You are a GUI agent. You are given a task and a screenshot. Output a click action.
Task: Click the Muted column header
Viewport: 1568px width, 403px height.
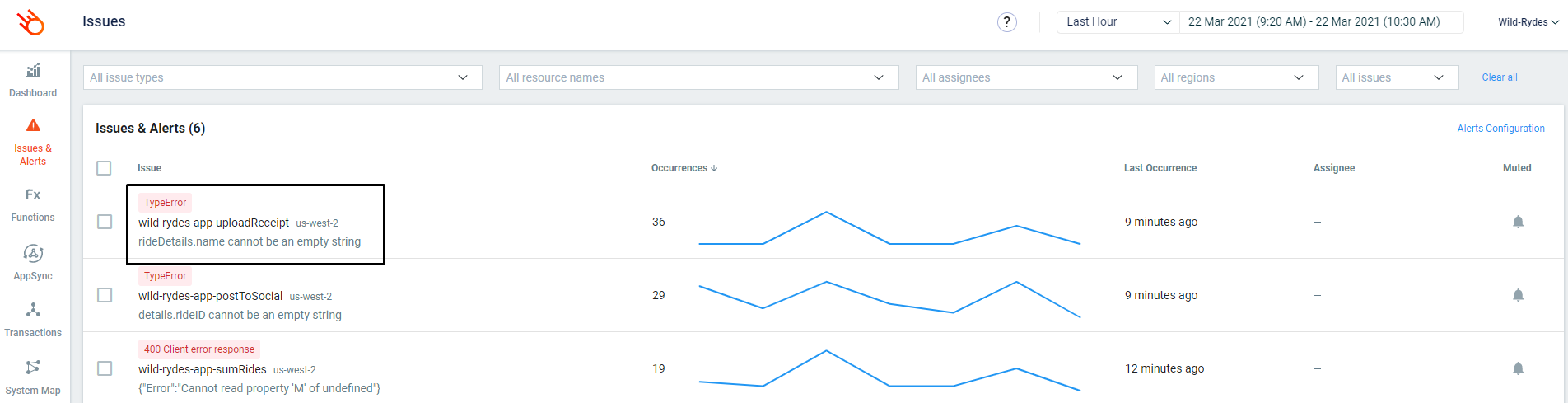[x=1516, y=168]
